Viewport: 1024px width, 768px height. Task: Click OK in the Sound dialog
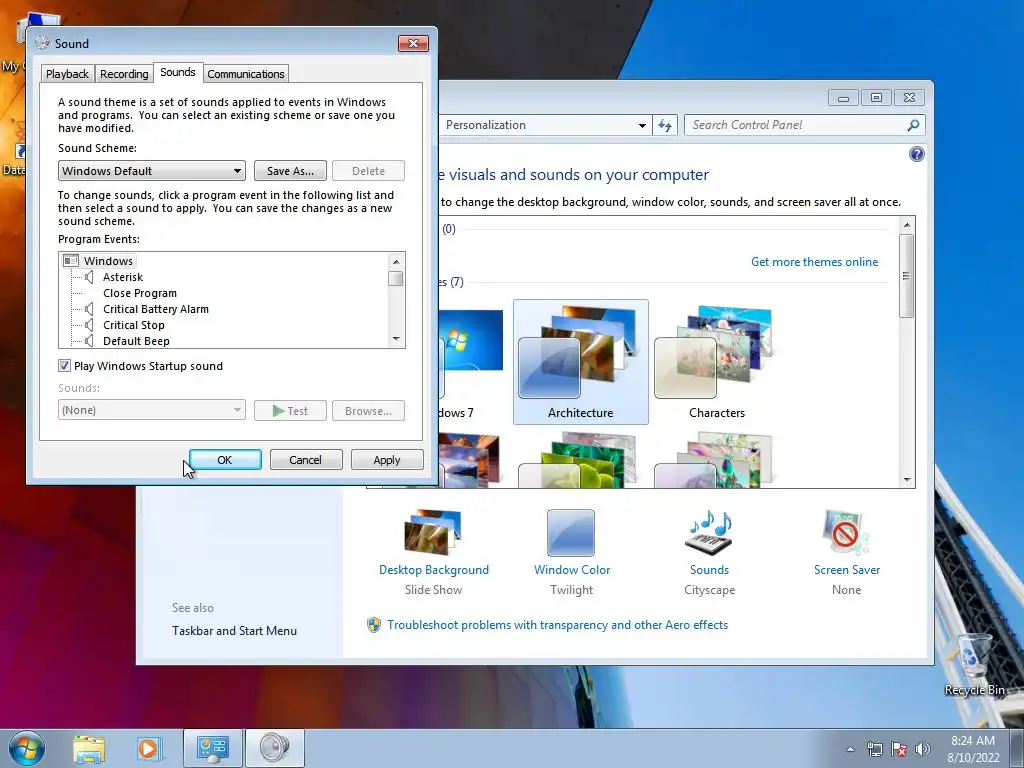(225, 460)
